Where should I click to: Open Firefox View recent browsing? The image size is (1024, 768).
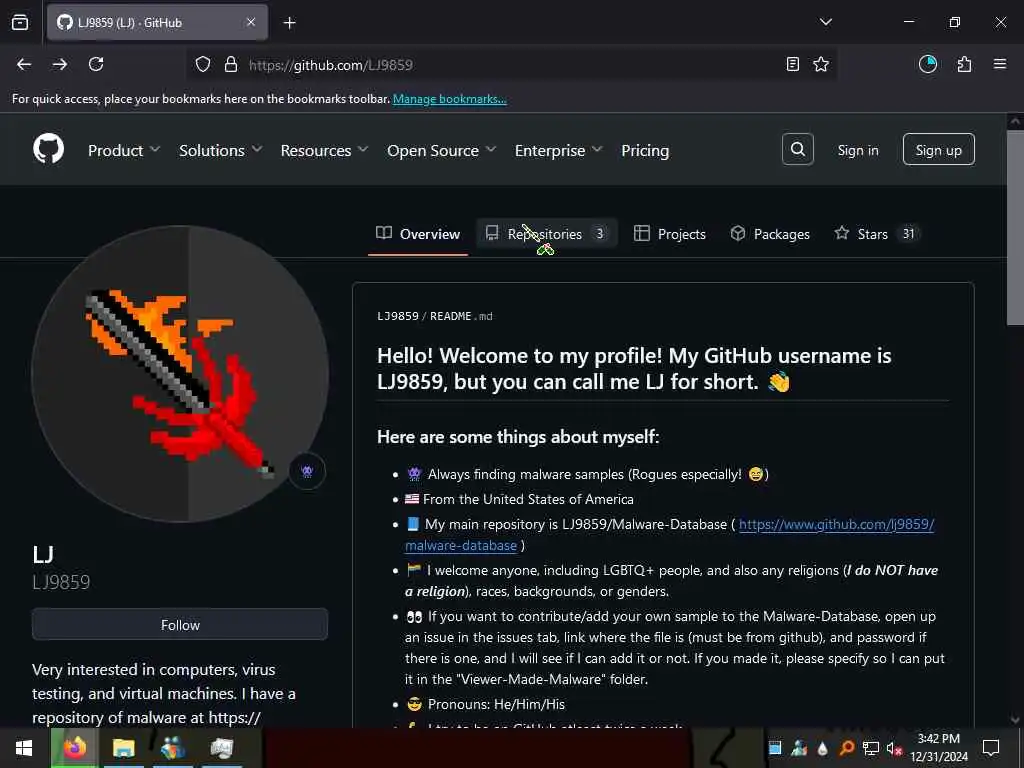point(20,22)
